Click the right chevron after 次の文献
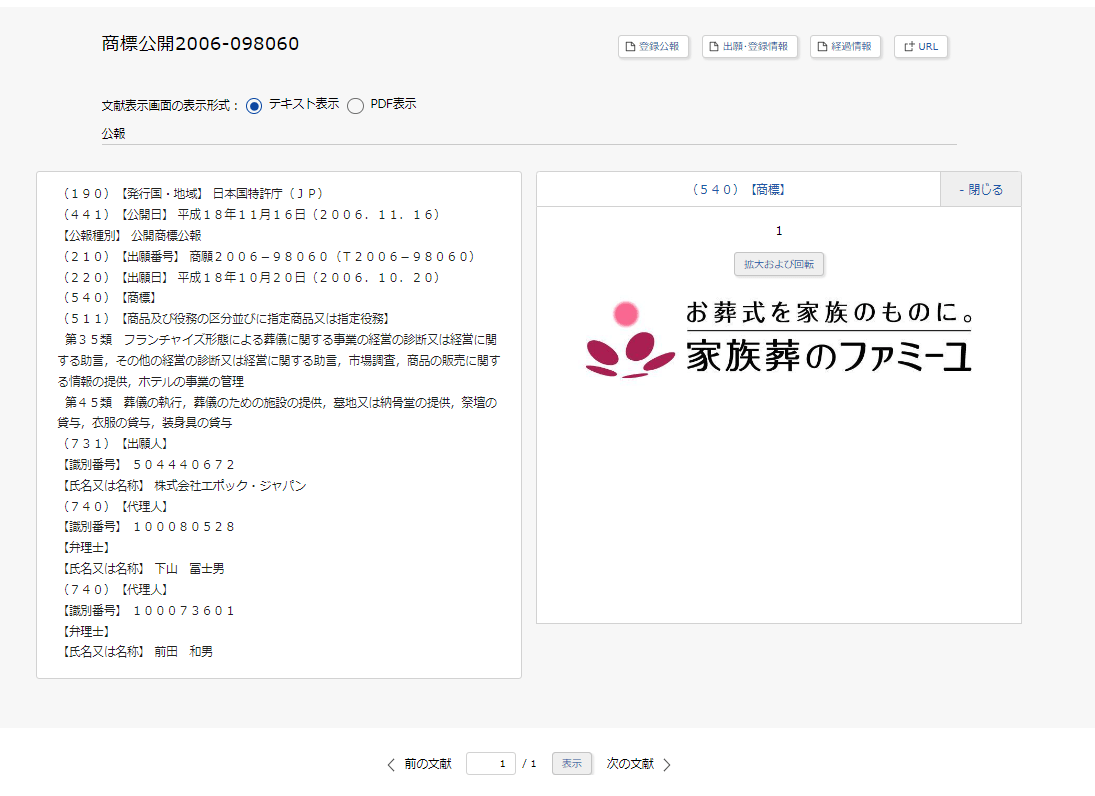The height and width of the screenshot is (796, 1095). pos(667,764)
